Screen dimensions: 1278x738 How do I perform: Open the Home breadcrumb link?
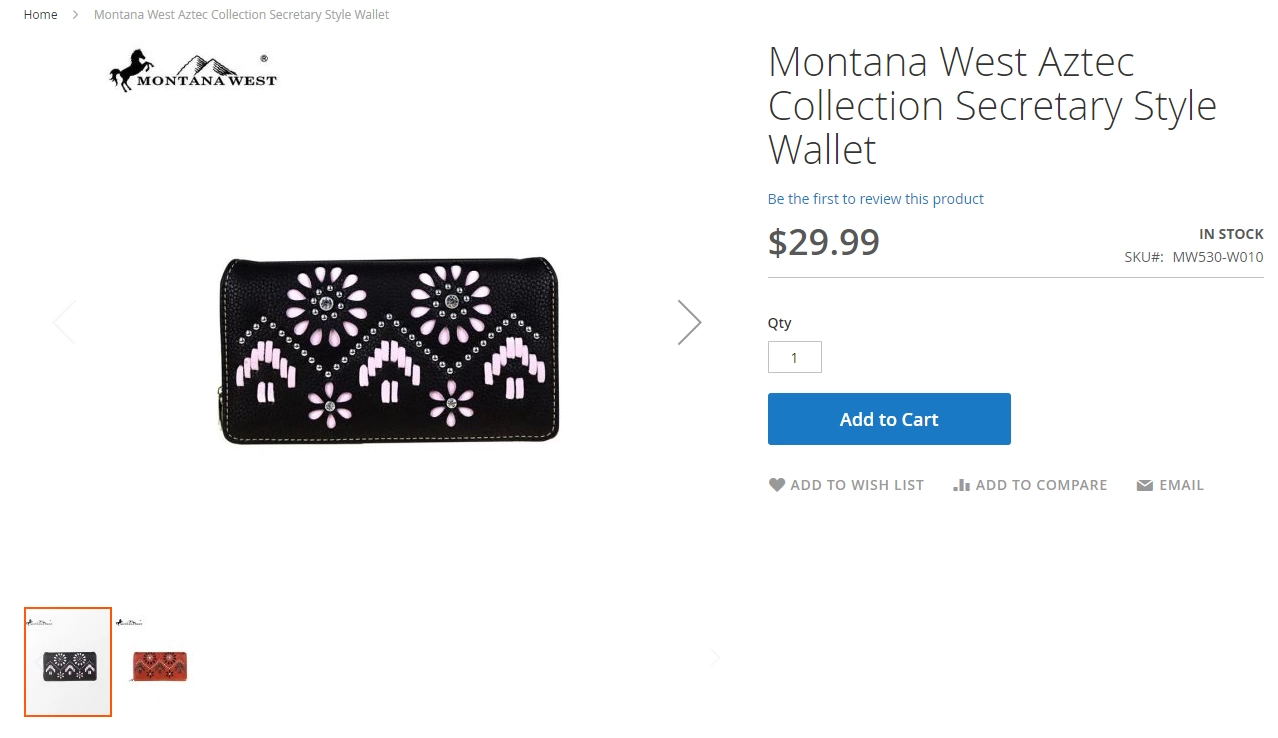click(x=41, y=15)
